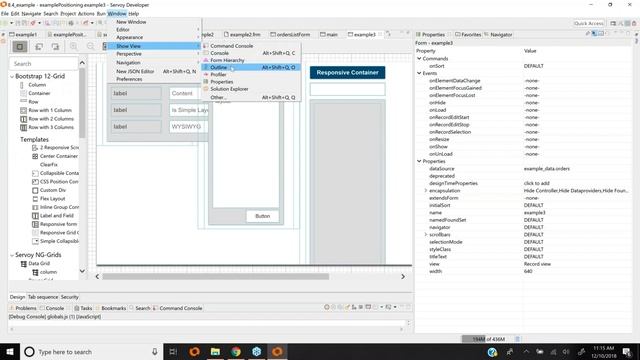Click the palette Search field

(43, 64)
